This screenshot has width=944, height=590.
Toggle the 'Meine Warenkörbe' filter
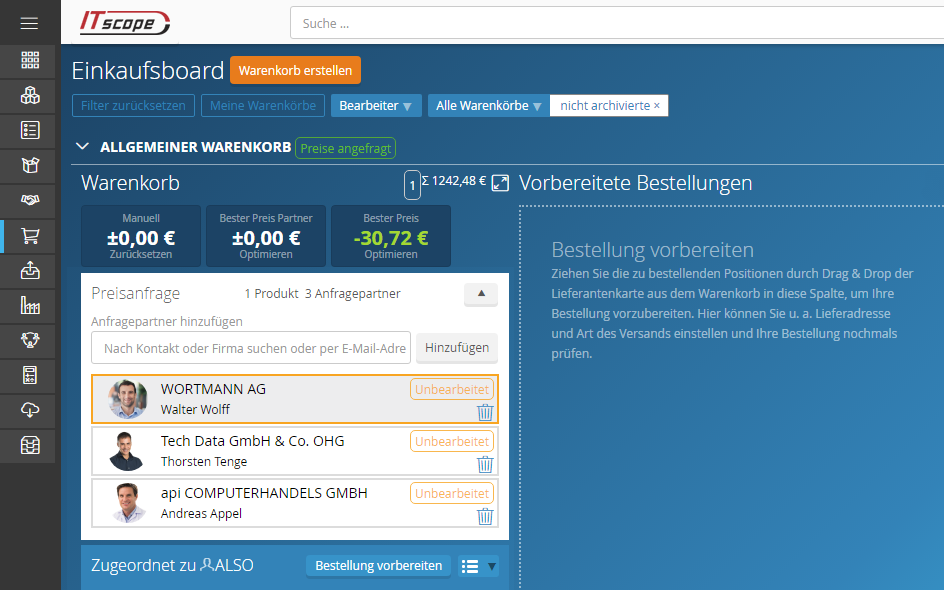pyautogui.click(x=263, y=106)
